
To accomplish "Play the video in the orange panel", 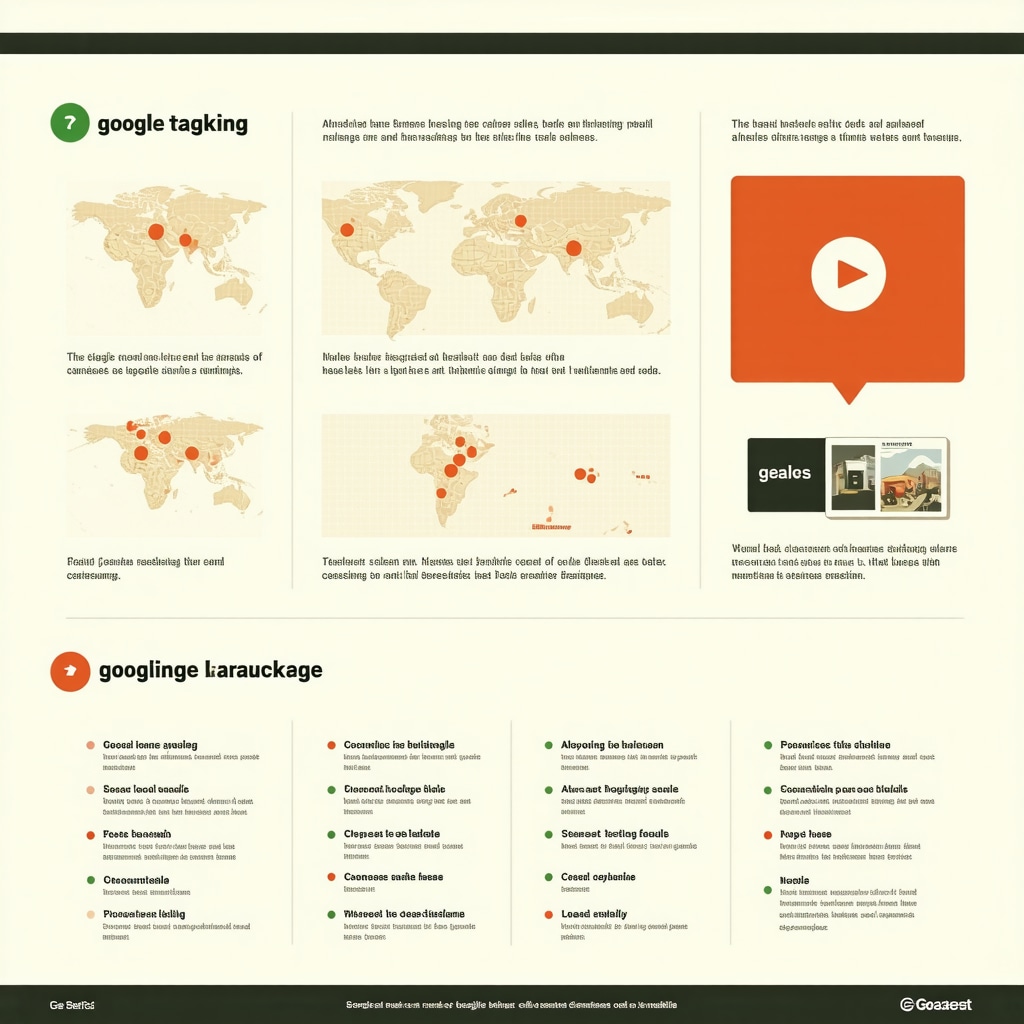I will (x=848, y=274).
